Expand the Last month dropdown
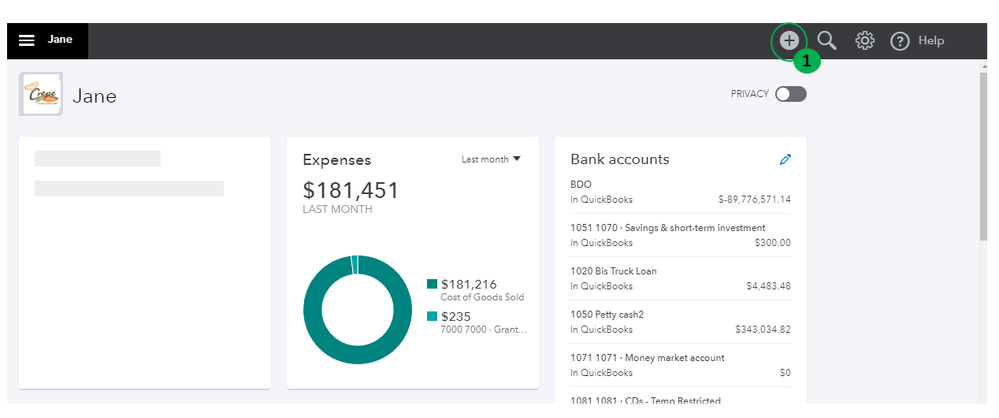The width and height of the screenshot is (999, 418). pos(491,159)
